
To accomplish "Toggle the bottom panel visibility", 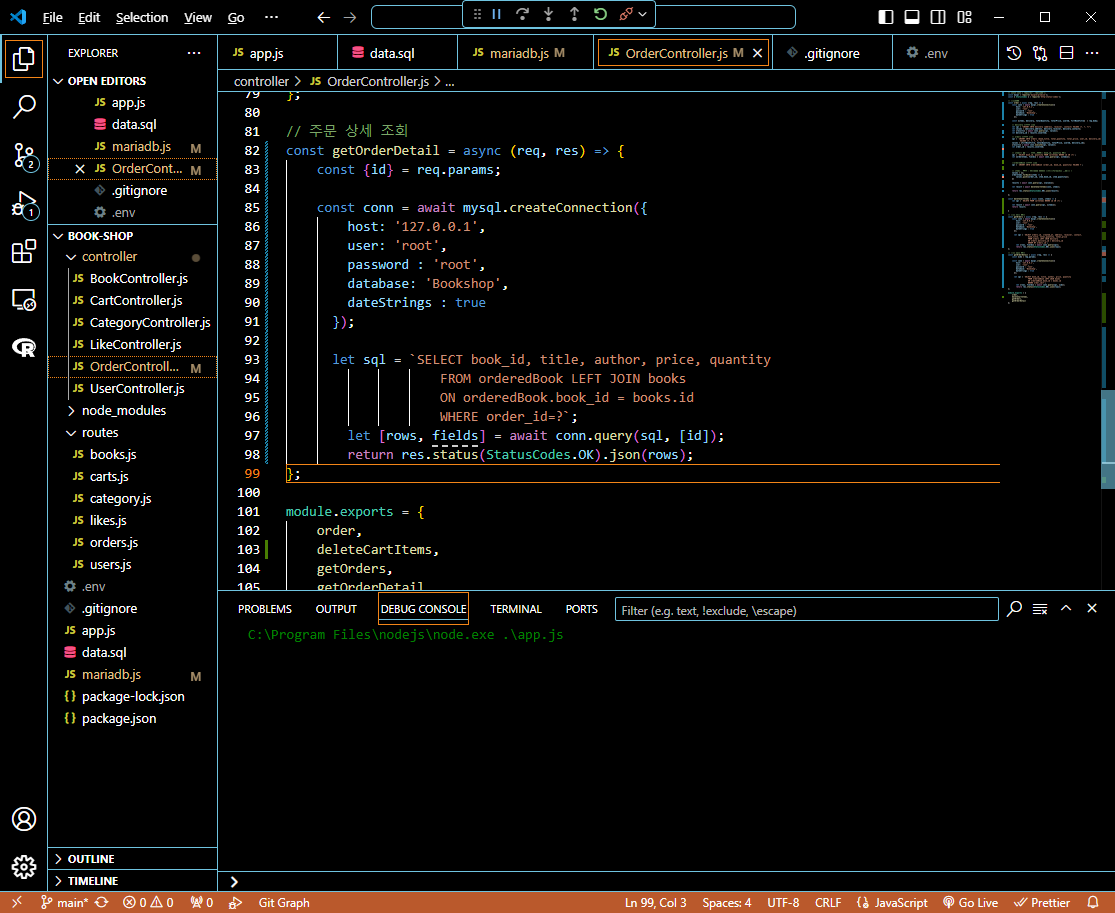I will [912, 17].
